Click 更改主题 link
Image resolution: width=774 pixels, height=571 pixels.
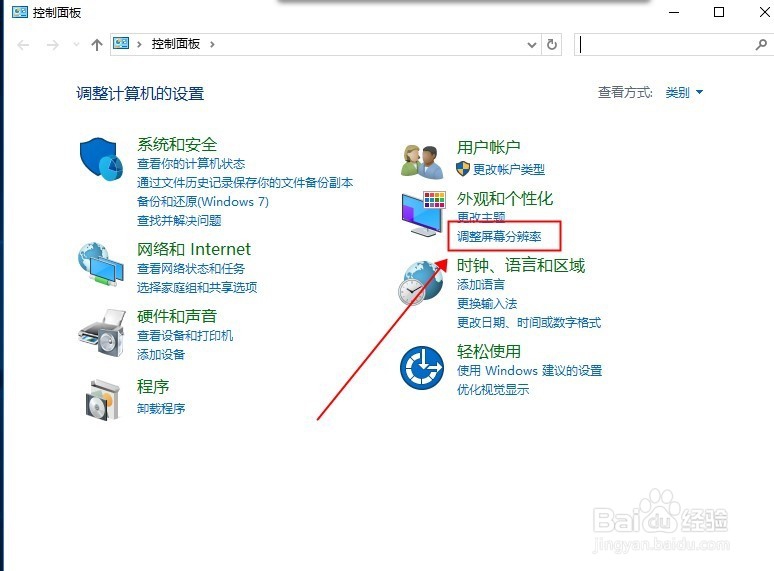pyautogui.click(x=481, y=217)
